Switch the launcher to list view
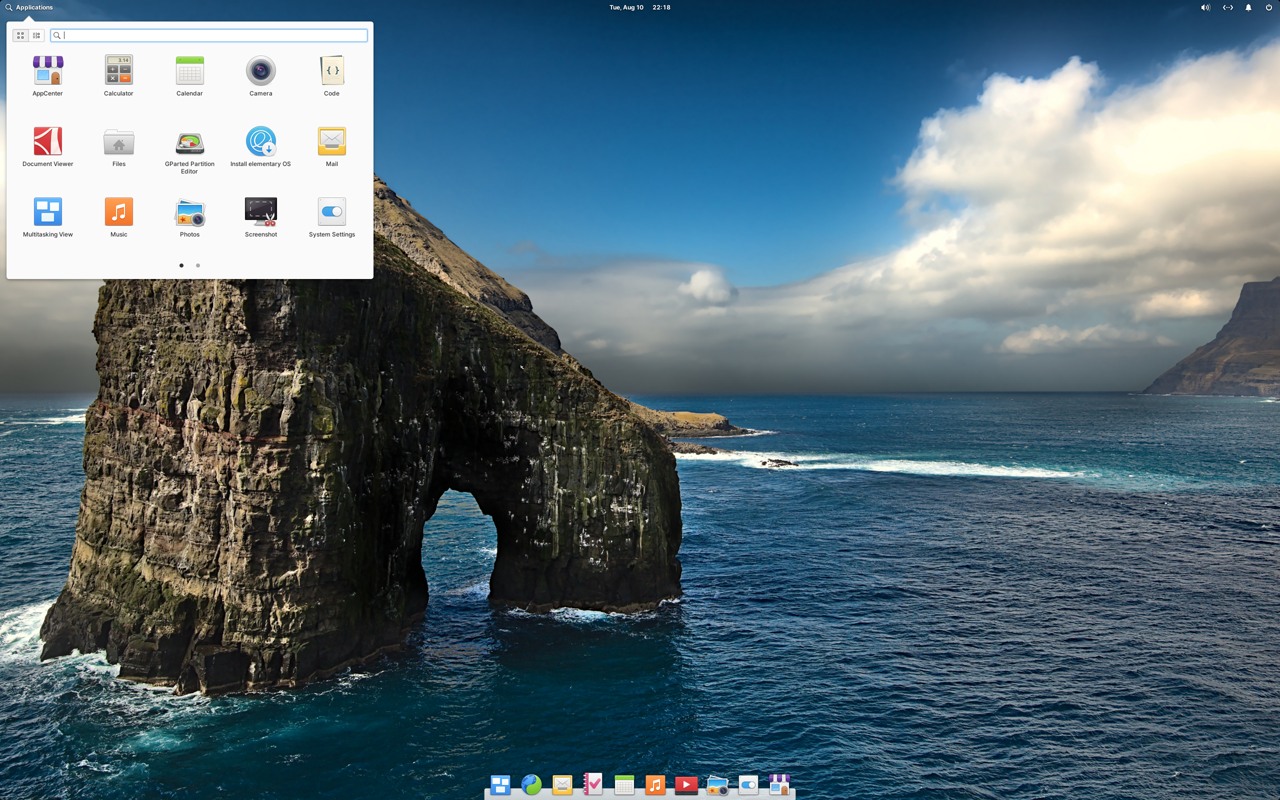The height and width of the screenshot is (800, 1280). pyautogui.click(x=36, y=35)
